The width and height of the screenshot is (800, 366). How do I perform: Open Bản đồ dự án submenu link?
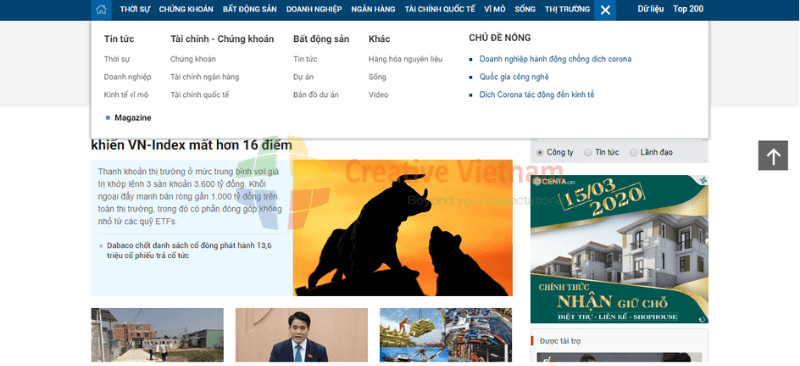coord(316,95)
